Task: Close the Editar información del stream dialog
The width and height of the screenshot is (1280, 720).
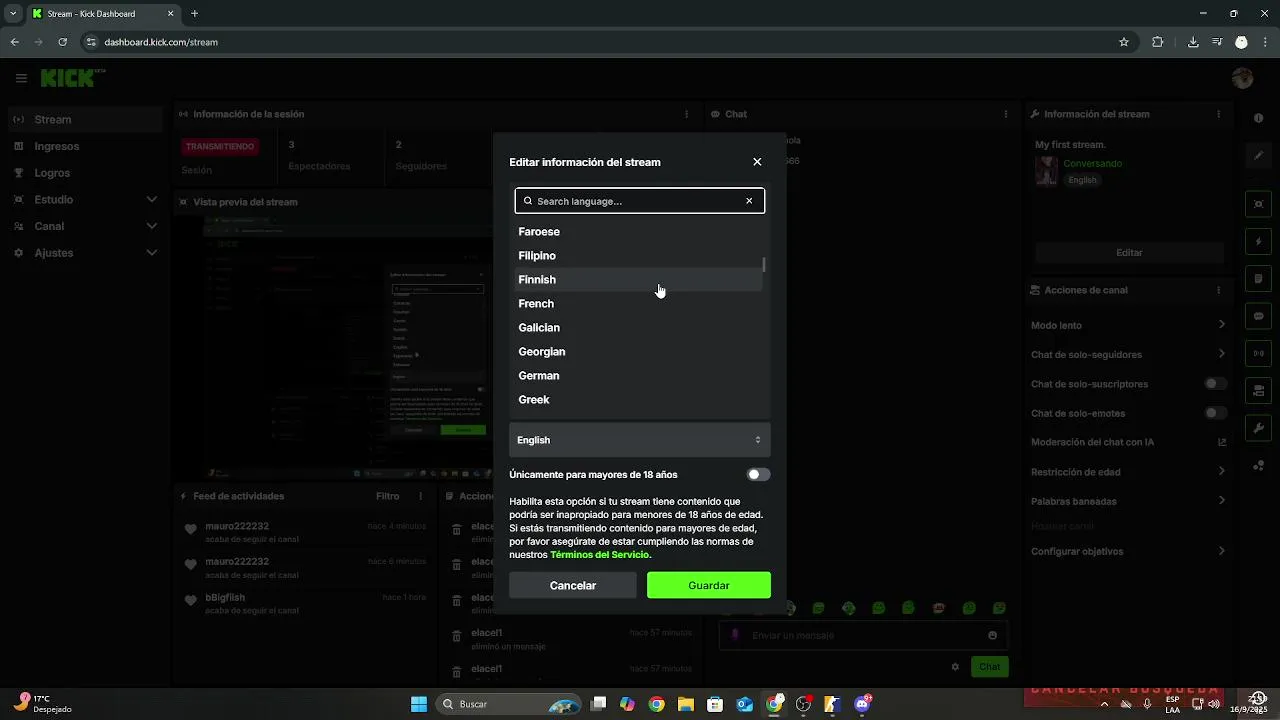Action: point(757,162)
